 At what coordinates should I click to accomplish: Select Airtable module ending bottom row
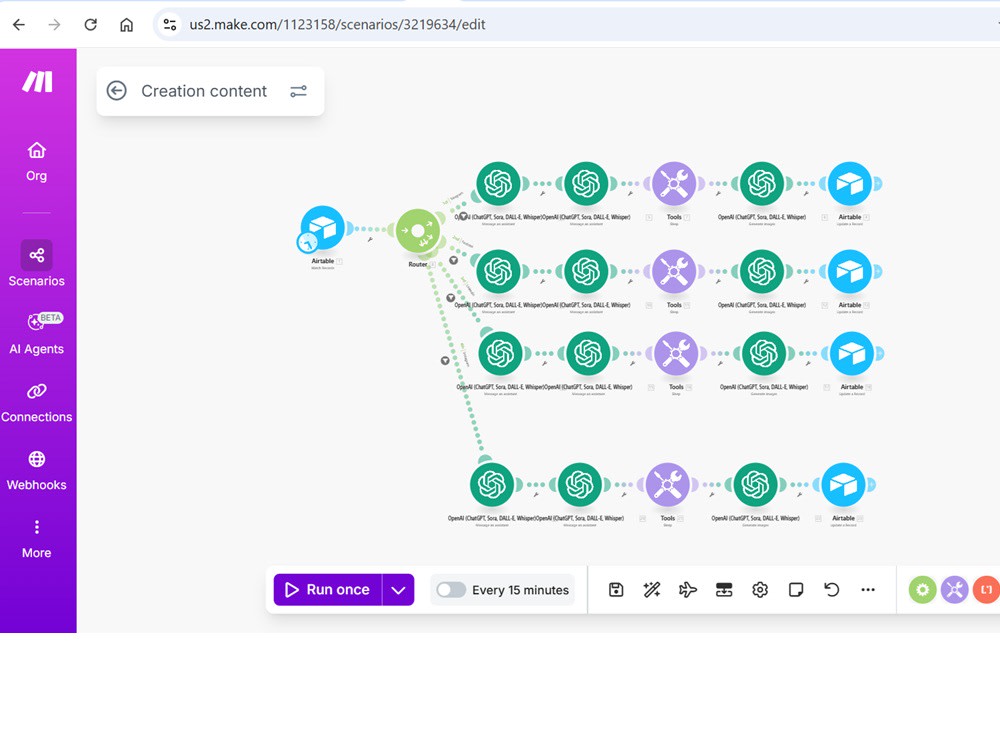pyautogui.click(x=843, y=485)
